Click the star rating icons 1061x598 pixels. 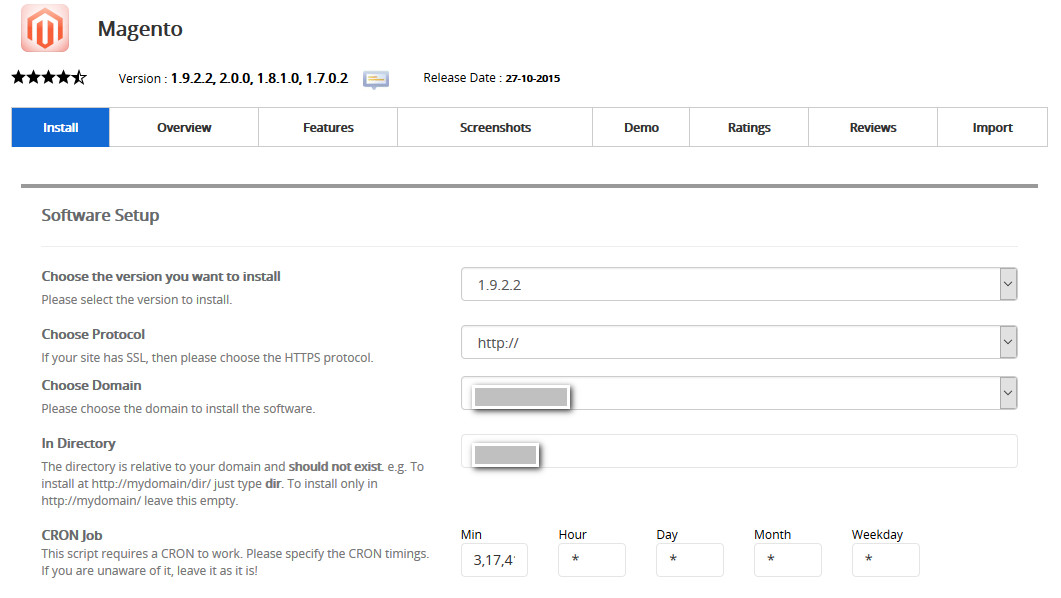point(49,77)
